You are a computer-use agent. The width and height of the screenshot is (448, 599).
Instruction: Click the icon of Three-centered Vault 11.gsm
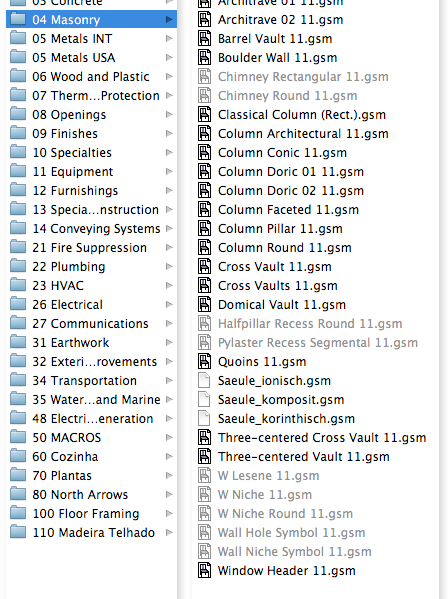(x=204, y=457)
